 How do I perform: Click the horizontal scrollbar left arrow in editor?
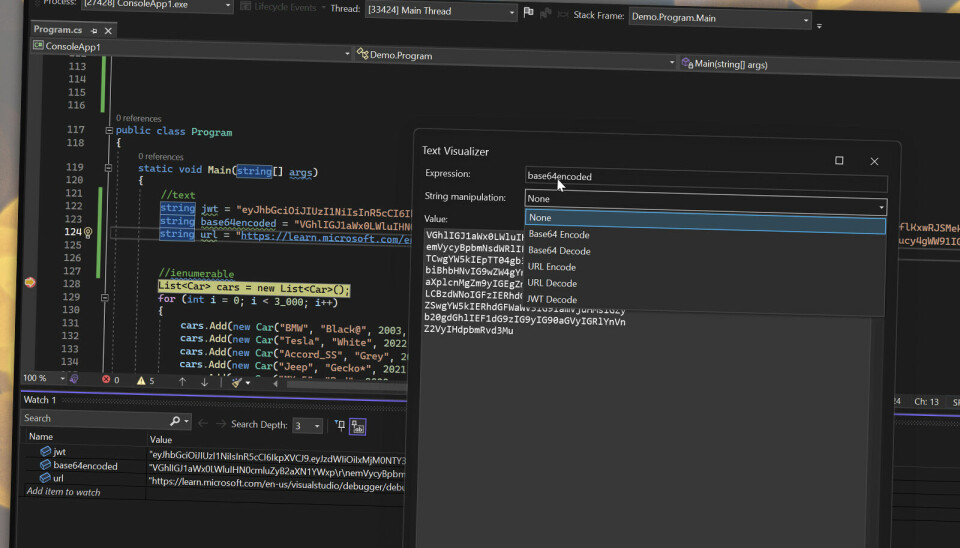point(276,384)
